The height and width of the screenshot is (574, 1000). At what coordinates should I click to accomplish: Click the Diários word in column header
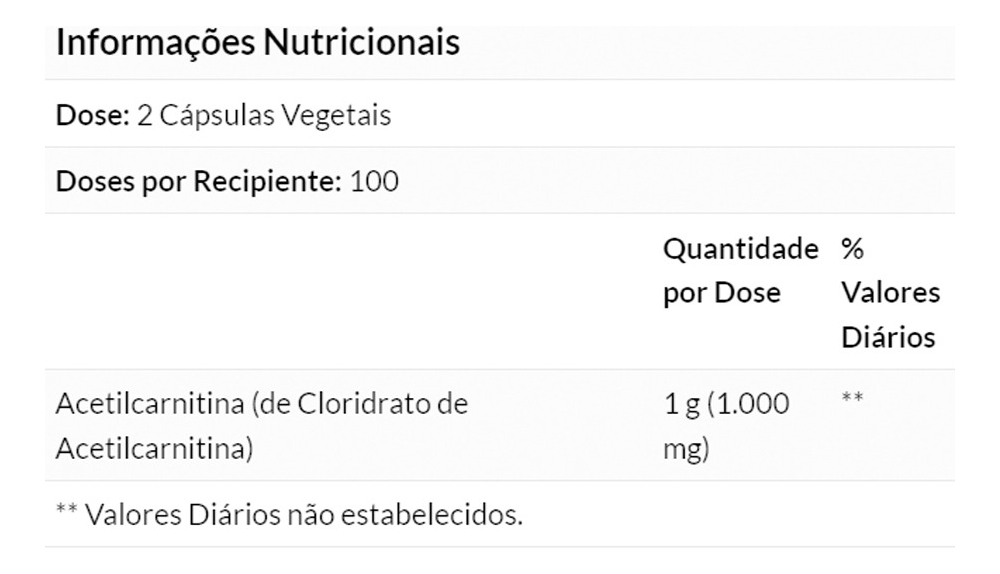(x=887, y=337)
